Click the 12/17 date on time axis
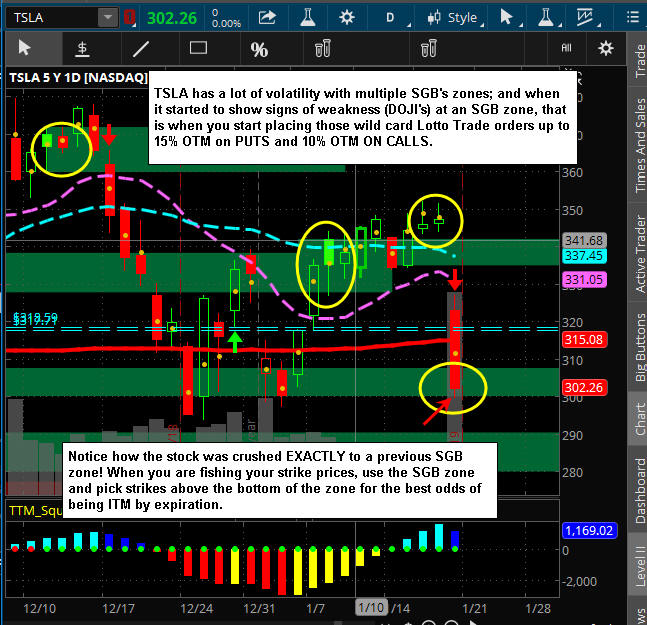The width and height of the screenshot is (647, 625). [118, 608]
